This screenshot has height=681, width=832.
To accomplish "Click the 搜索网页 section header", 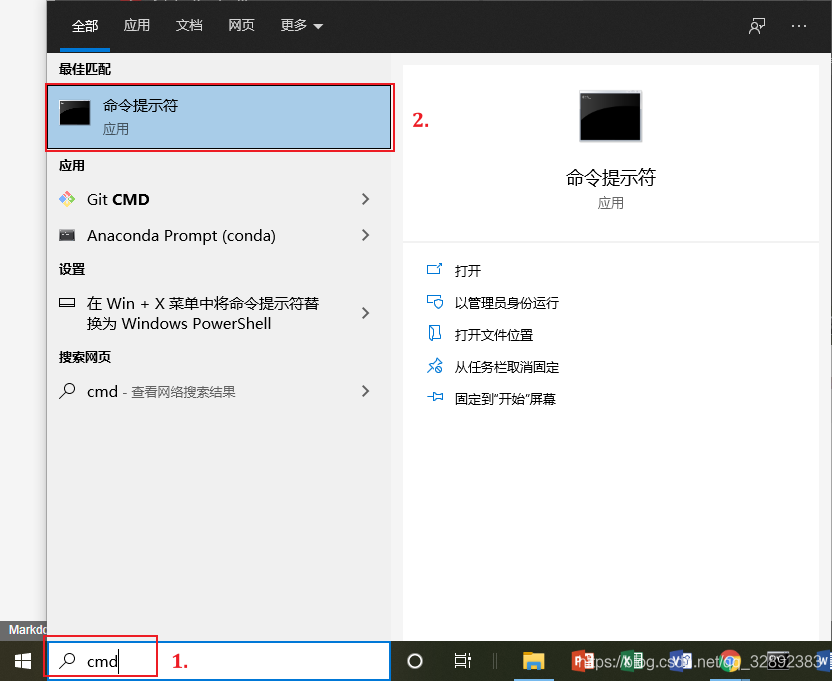I will coord(84,357).
